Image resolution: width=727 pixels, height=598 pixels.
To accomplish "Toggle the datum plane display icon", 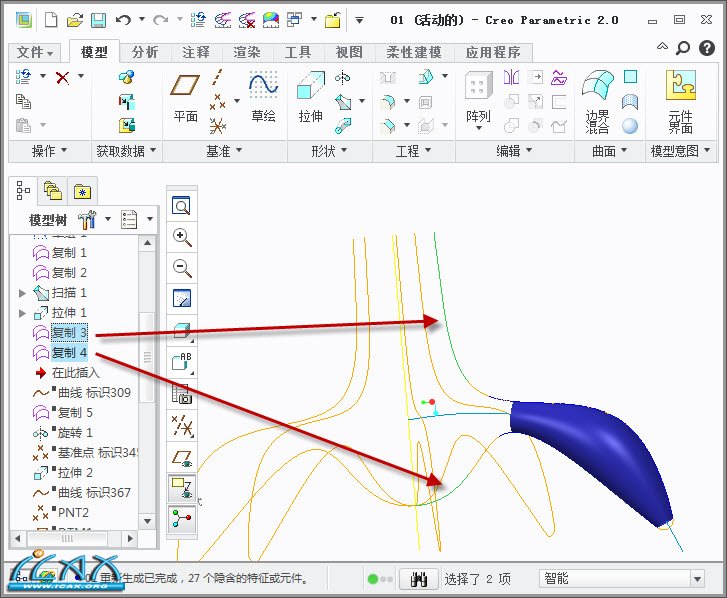I will 182,457.
